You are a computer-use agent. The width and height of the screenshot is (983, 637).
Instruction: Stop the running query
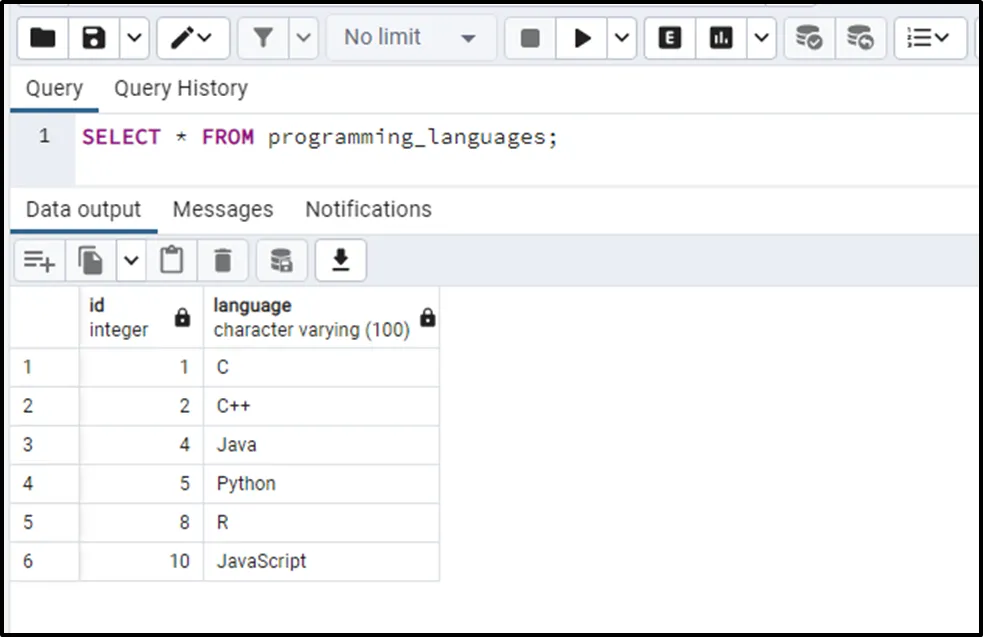[530, 38]
